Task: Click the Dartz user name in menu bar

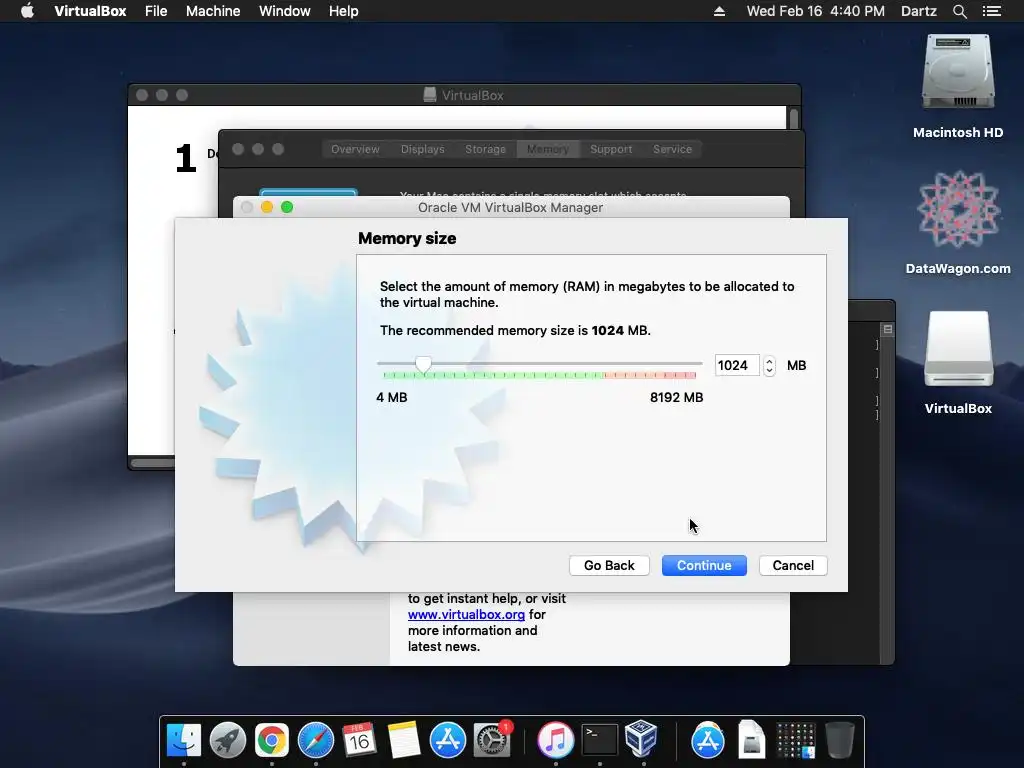Action: [x=918, y=11]
